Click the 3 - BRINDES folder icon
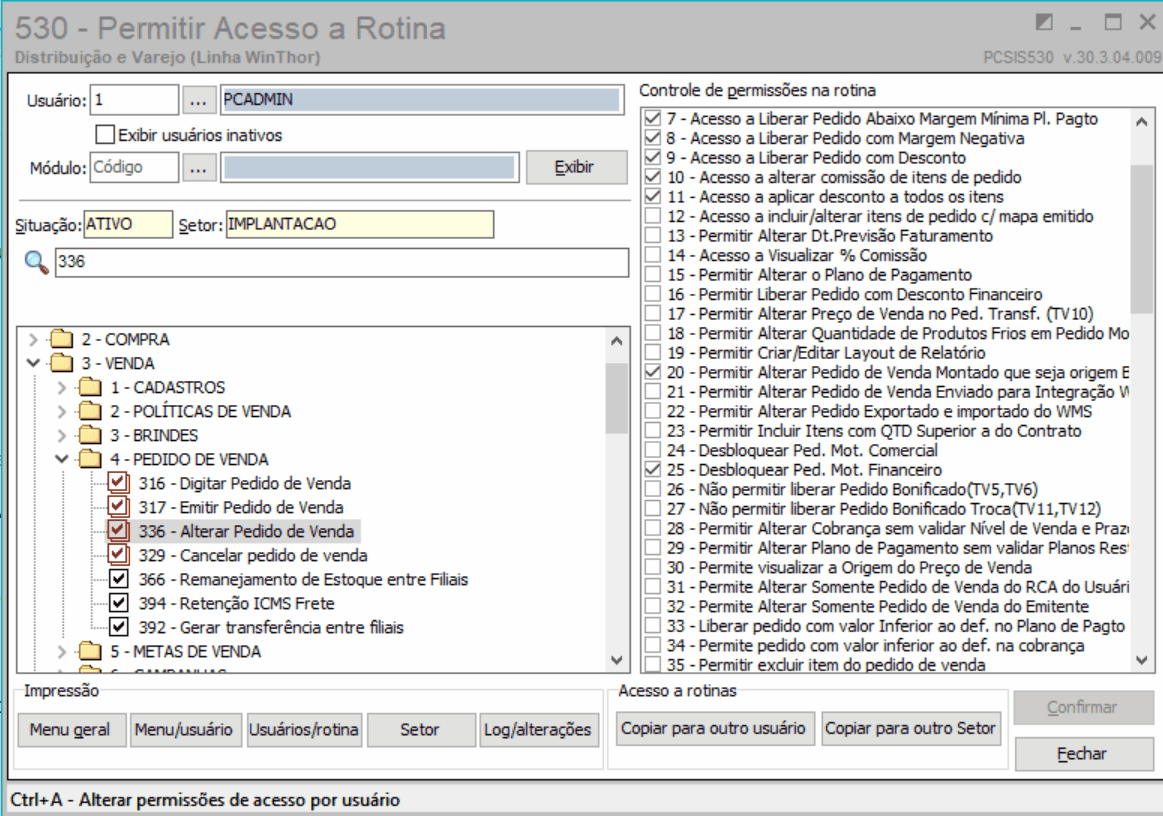This screenshot has width=1163, height=816. point(90,435)
